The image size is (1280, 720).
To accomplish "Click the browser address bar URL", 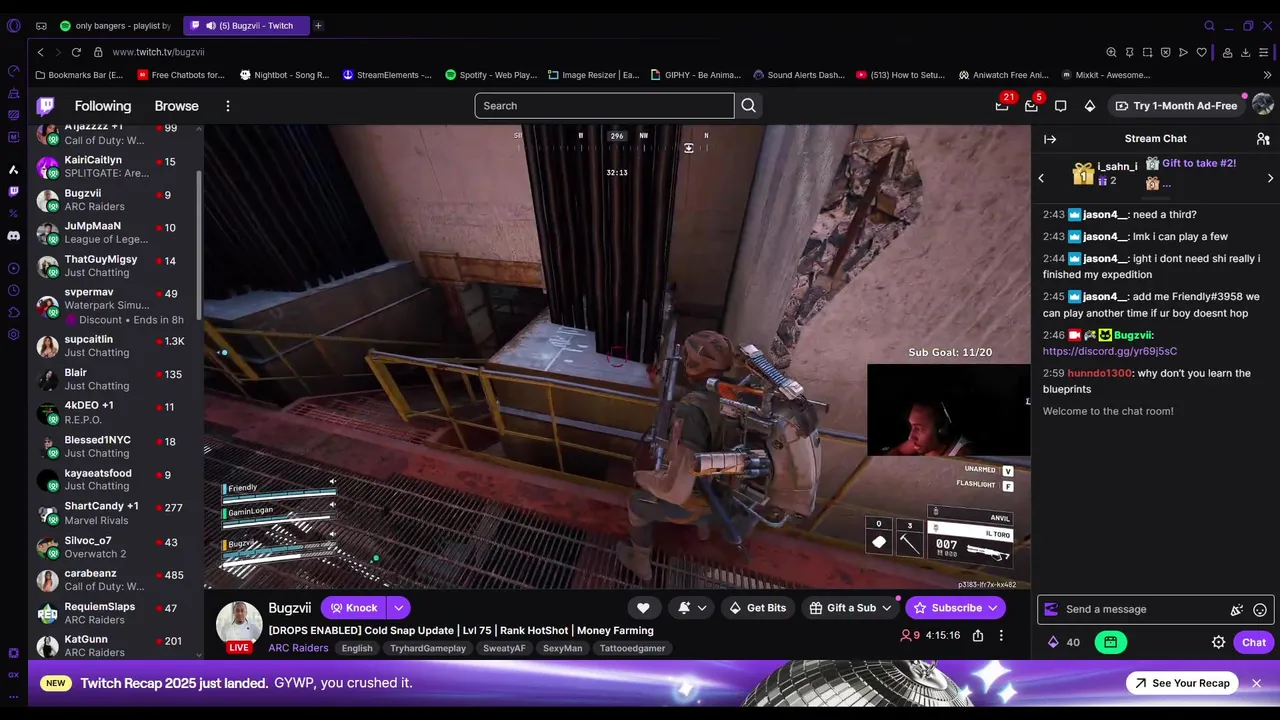I will [x=158, y=52].
